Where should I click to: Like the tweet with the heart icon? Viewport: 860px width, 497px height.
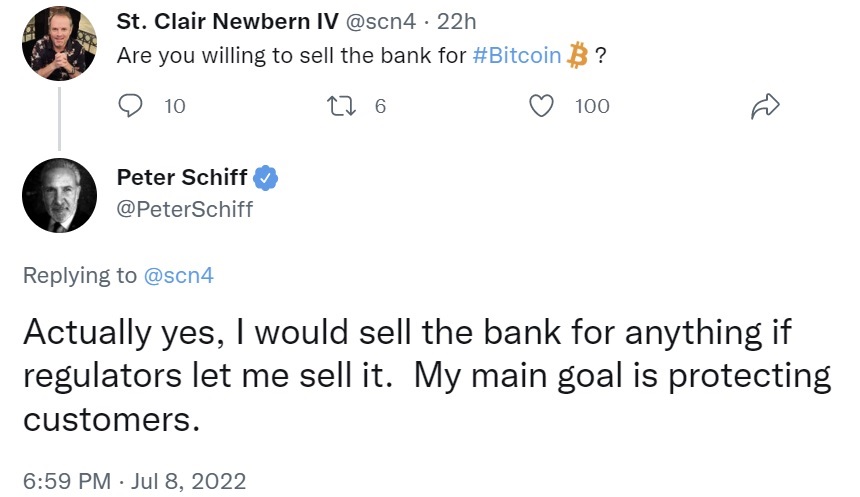(x=541, y=105)
